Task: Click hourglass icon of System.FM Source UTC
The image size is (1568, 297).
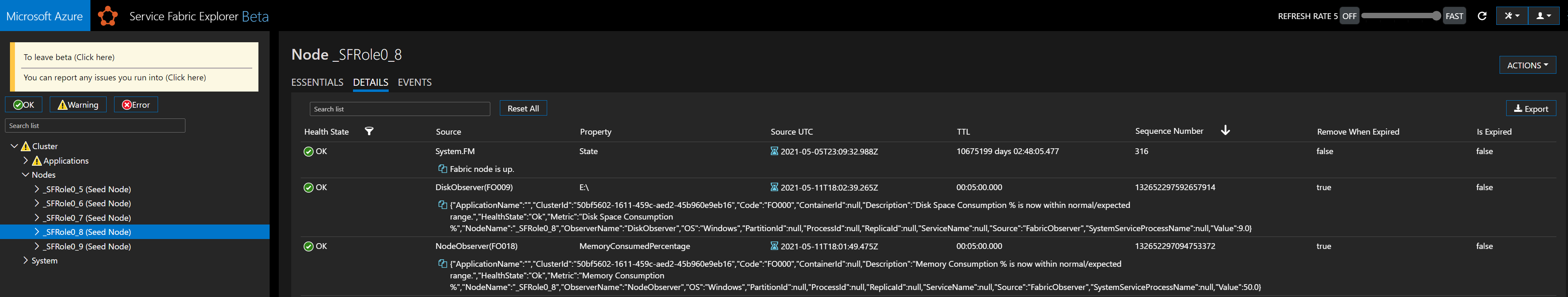Action: (x=774, y=151)
